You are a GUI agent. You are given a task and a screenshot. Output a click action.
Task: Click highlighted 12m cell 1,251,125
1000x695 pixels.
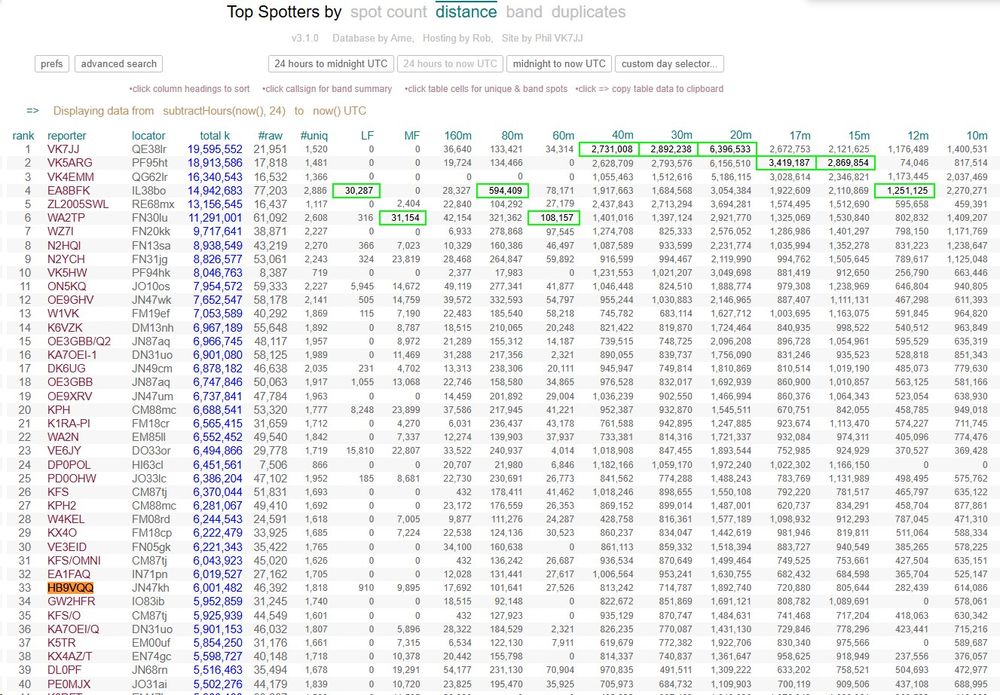[x=904, y=191]
